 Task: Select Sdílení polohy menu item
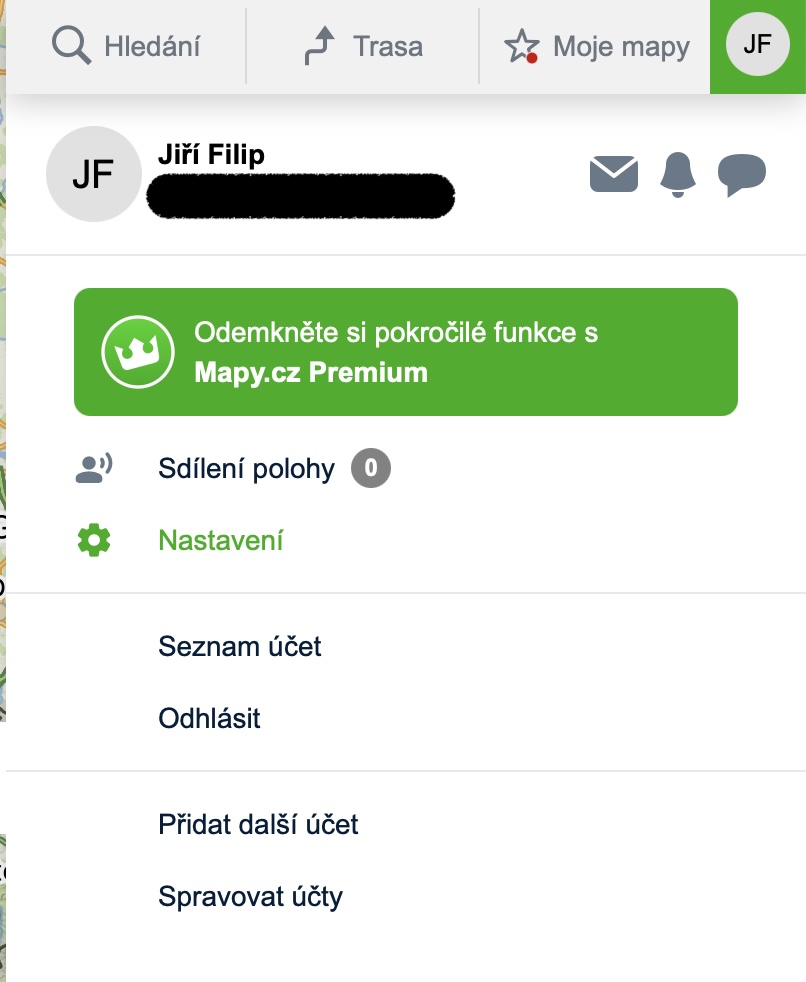[246, 468]
